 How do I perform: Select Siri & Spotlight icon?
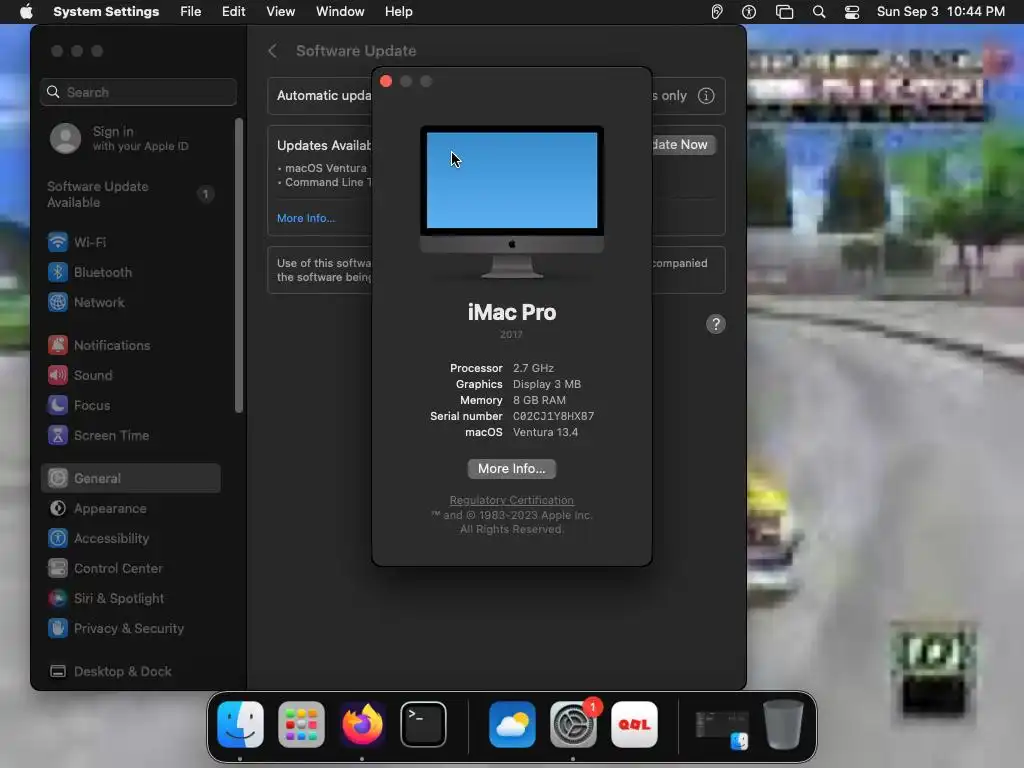point(57,599)
